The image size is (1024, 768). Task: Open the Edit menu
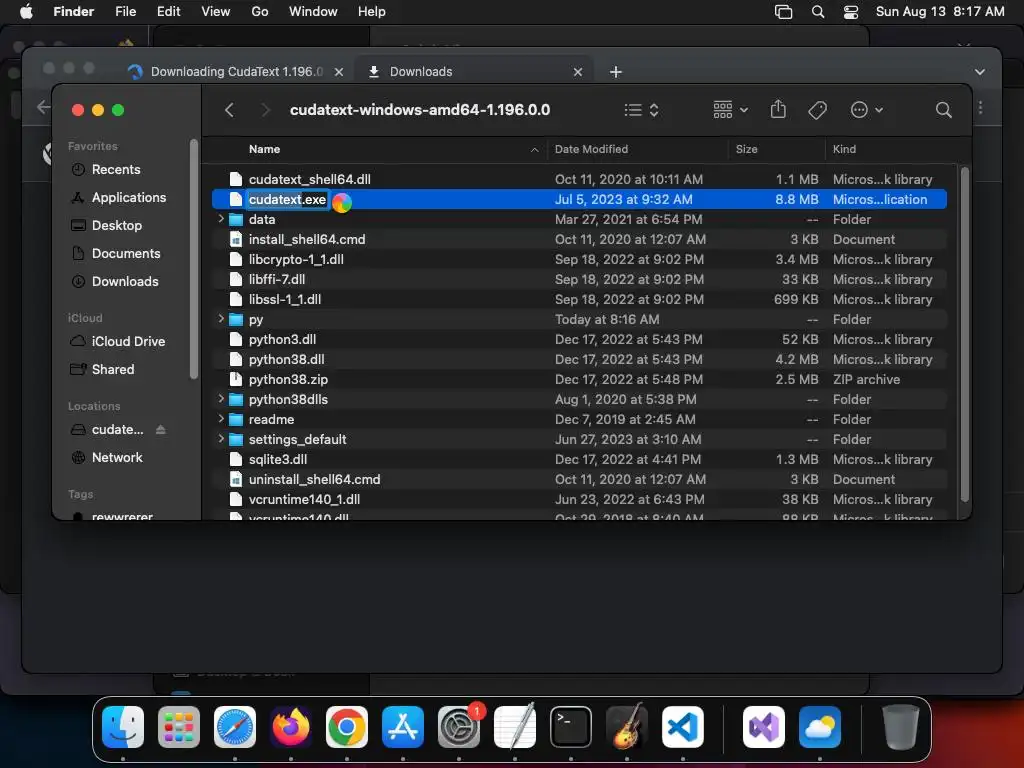click(x=168, y=12)
